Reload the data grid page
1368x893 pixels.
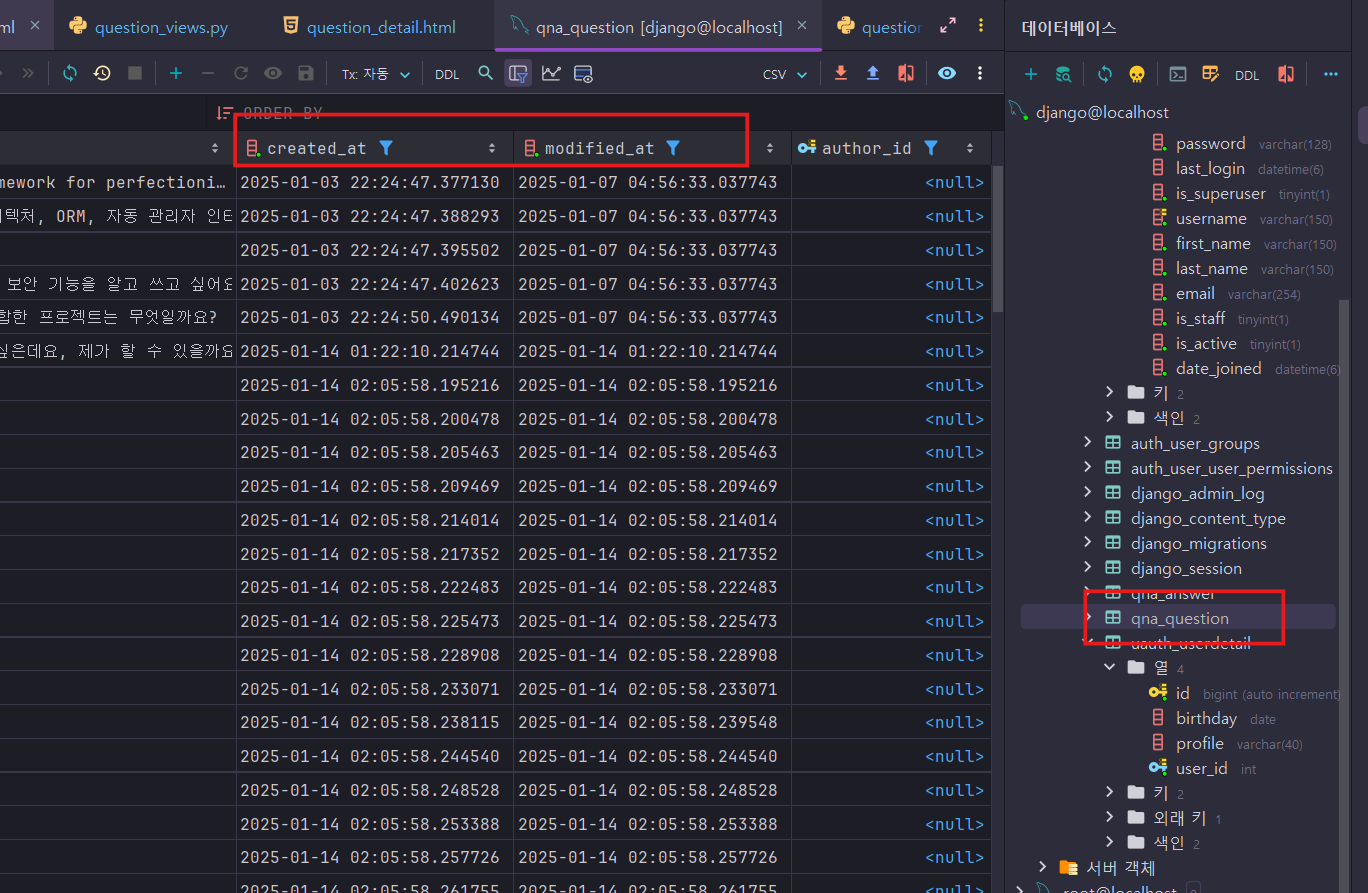(x=69, y=73)
